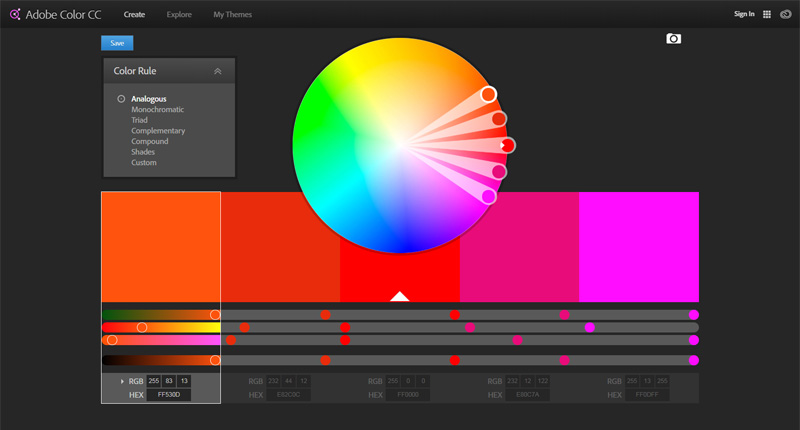Open the Explore tab
800x430 pixels.
coord(179,14)
